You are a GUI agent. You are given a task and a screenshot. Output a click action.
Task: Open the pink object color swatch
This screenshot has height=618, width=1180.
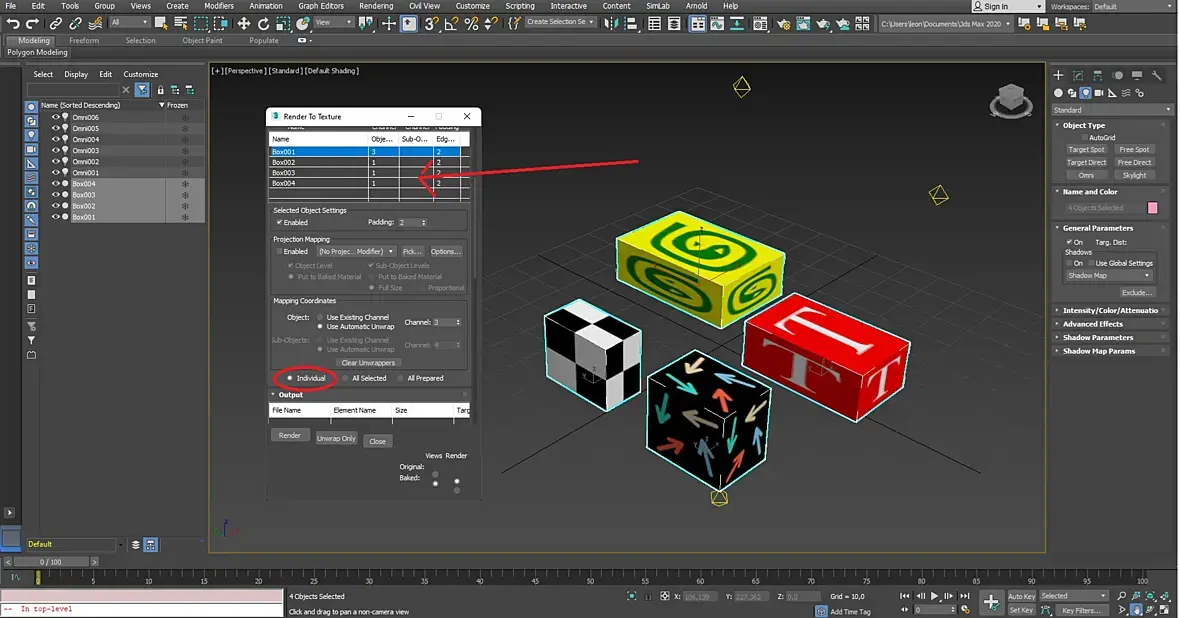coord(1152,208)
